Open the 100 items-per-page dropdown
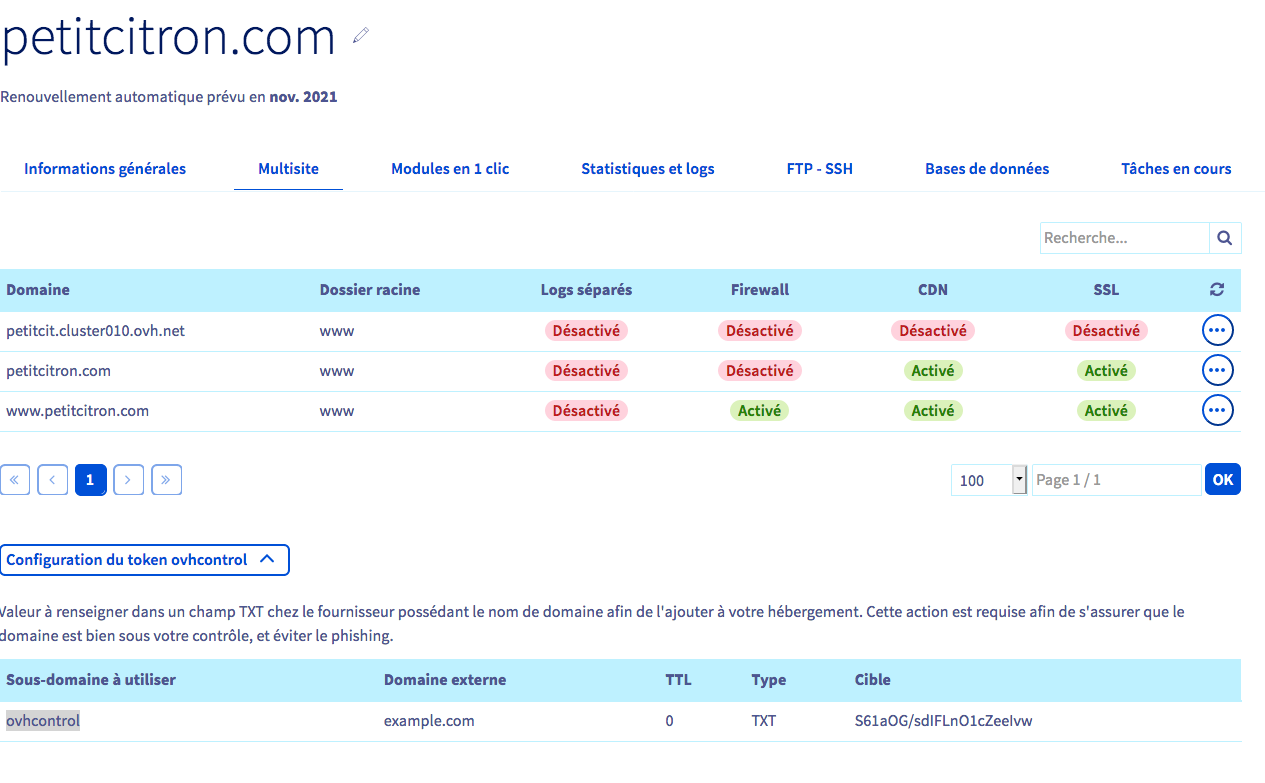The width and height of the screenshot is (1265, 783). pyautogui.click(x=989, y=480)
